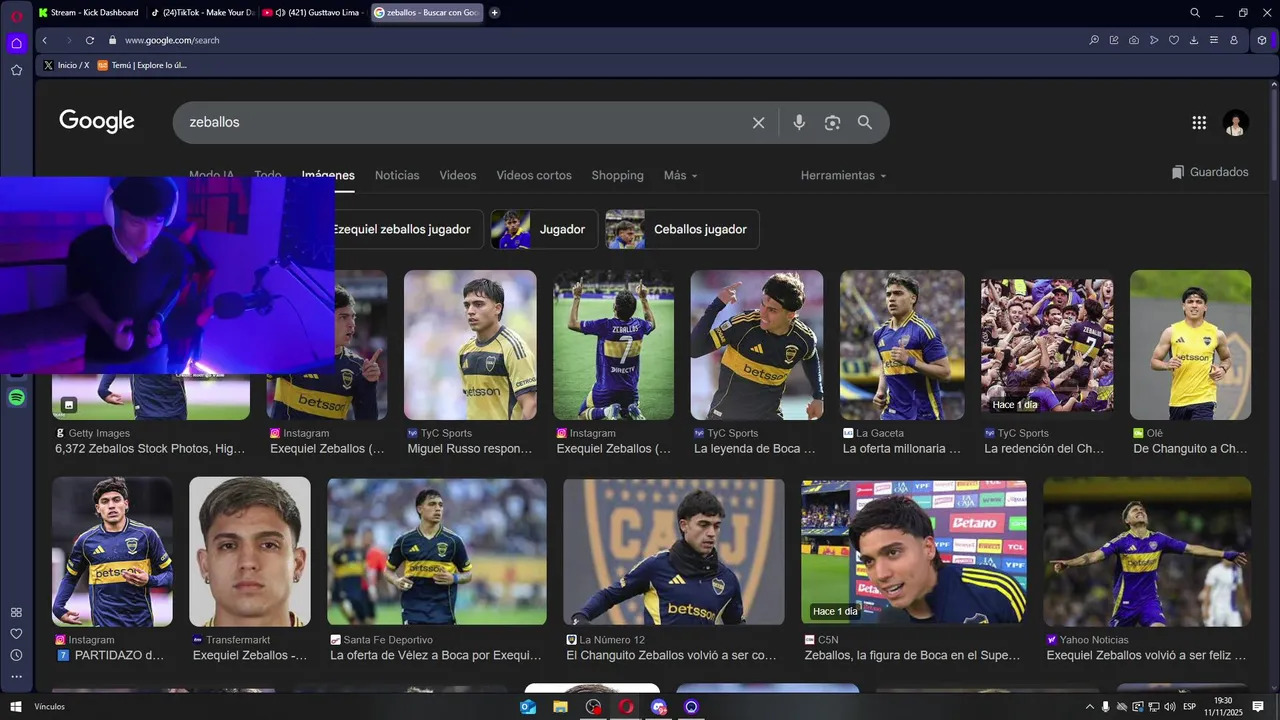The height and width of the screenshot is (720, 1280).
Task: Filter by Jugador chip
Action: tap(544, 229)
